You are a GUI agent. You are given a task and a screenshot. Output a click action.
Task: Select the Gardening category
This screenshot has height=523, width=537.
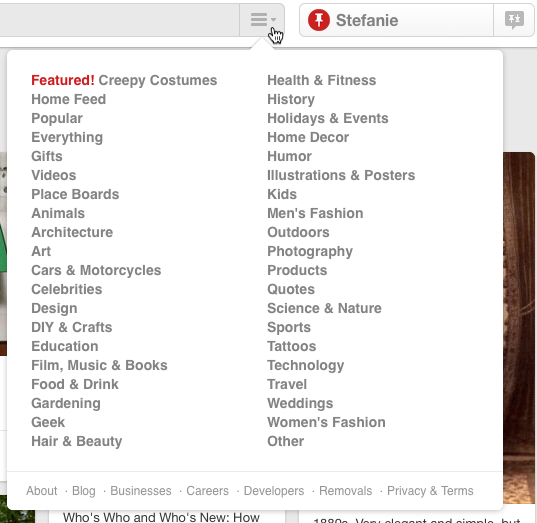pyautogui.click(x=66, y=403)
